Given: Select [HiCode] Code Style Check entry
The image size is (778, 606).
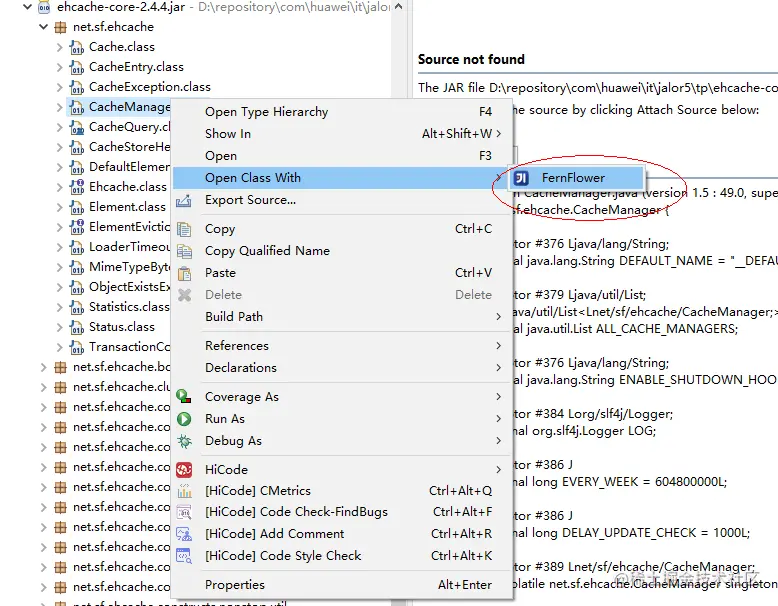Looking at the screenshot, I should click(x=283, y=556).
